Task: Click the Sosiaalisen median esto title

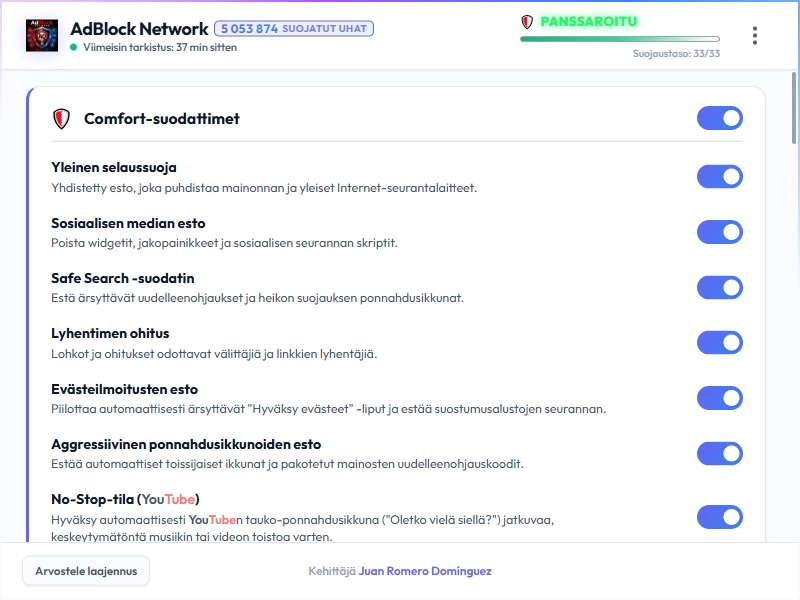Action: [x=128, y=223]
